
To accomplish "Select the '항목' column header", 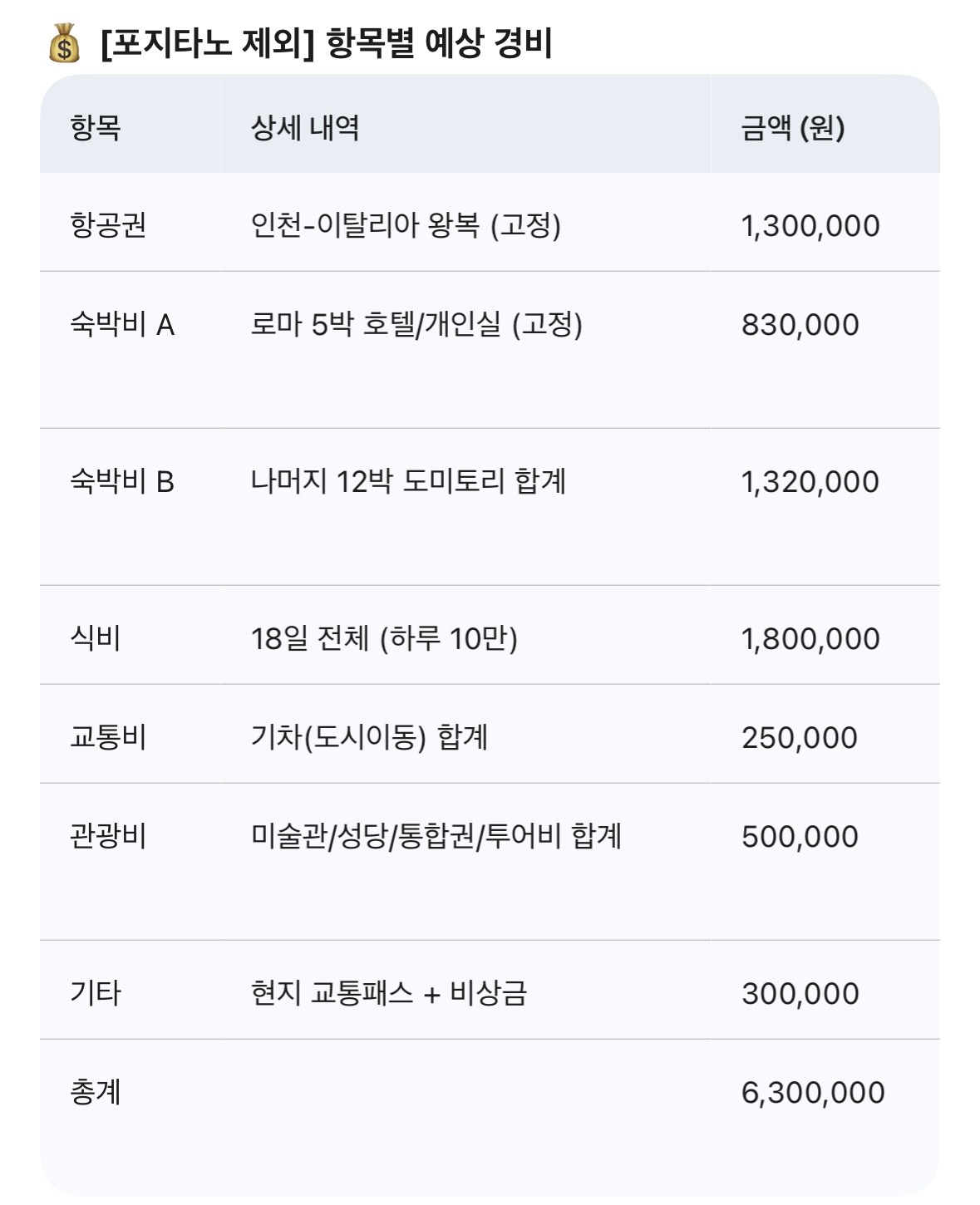I will (x=96, y=128).
